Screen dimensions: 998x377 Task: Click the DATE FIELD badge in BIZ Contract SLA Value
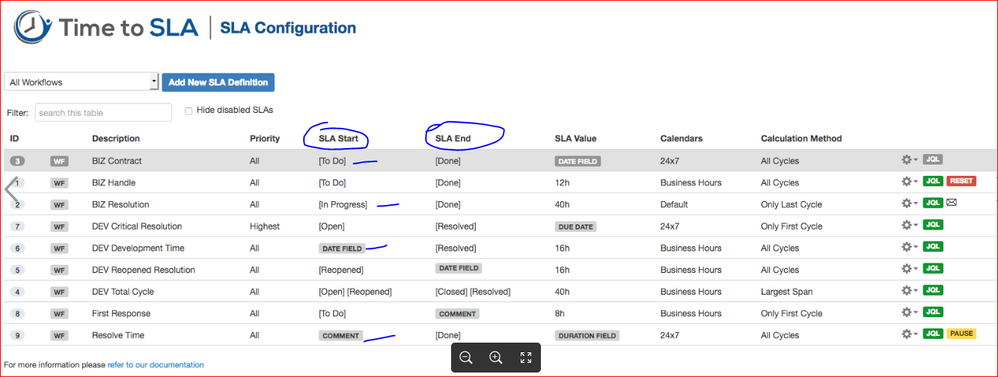(578, 161)
